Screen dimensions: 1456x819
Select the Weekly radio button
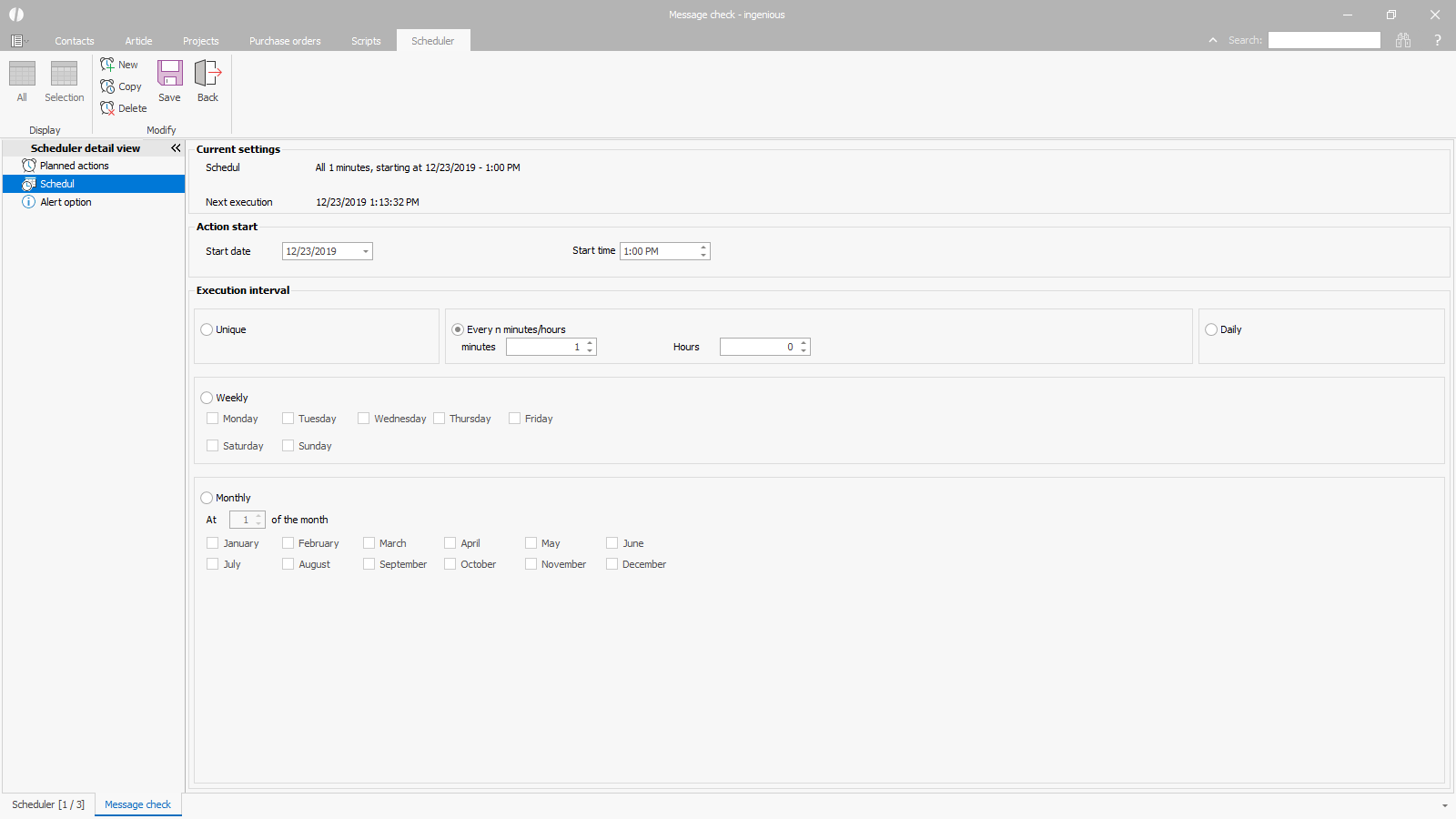[x=207, y=398]
